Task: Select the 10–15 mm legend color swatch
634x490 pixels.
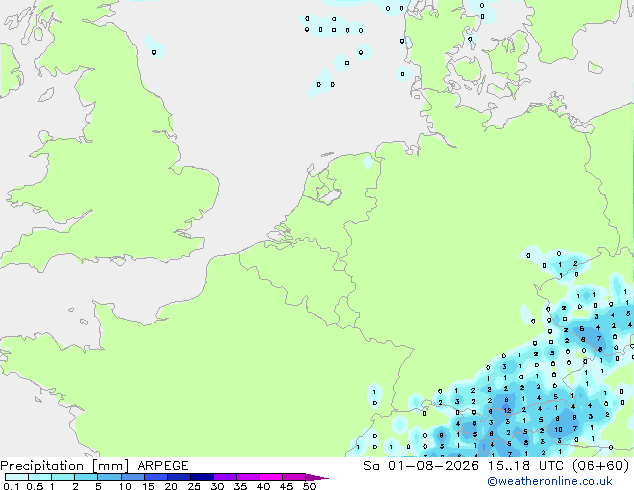Action: point(132,477)
